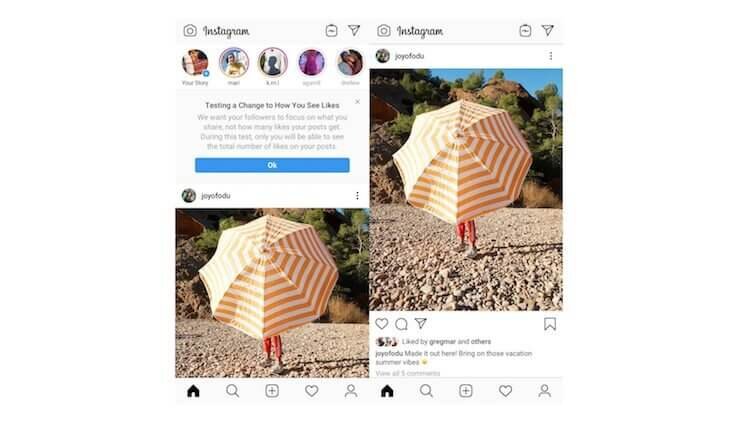Open gregmar in the liked-by line
This screenshot has width=750, height=422.
[x=442, y=342]
